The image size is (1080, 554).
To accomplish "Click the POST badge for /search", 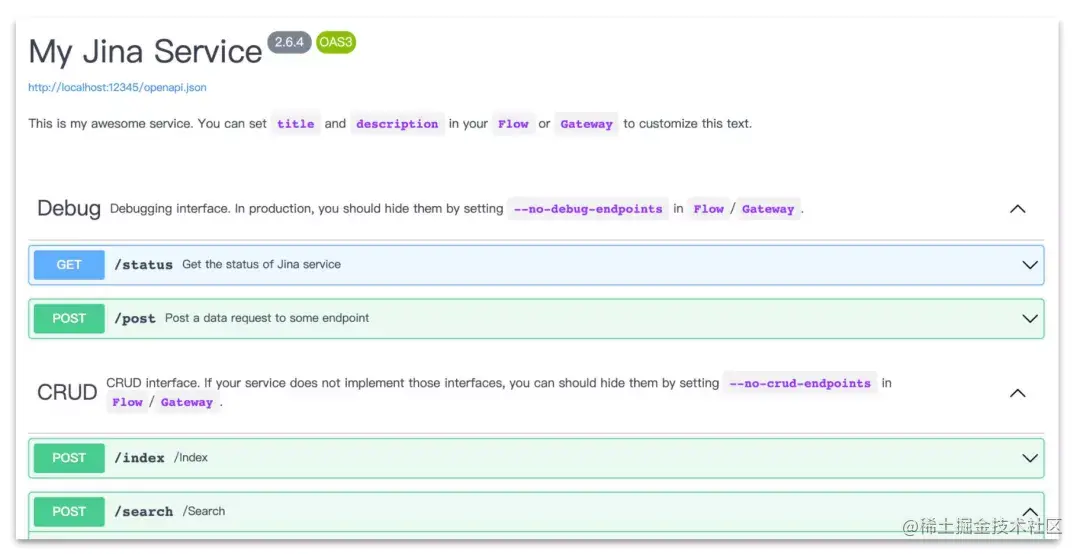I will [x=69, y=511].
